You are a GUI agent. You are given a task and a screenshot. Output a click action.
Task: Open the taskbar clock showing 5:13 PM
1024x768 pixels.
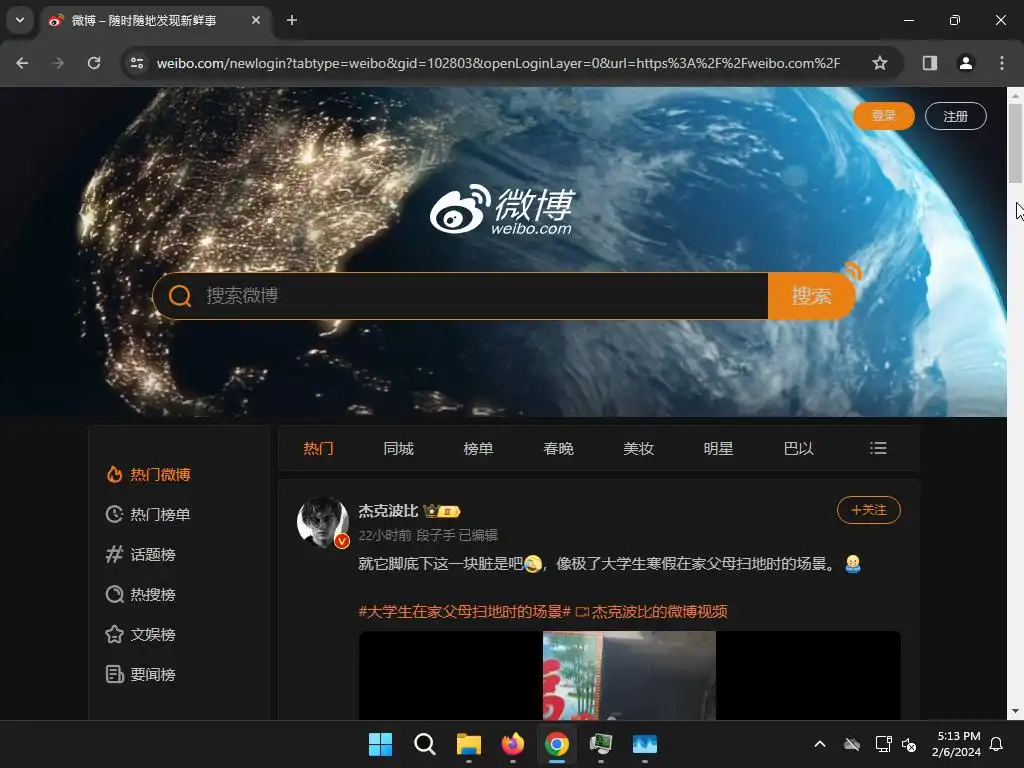[x=957, y=744]
